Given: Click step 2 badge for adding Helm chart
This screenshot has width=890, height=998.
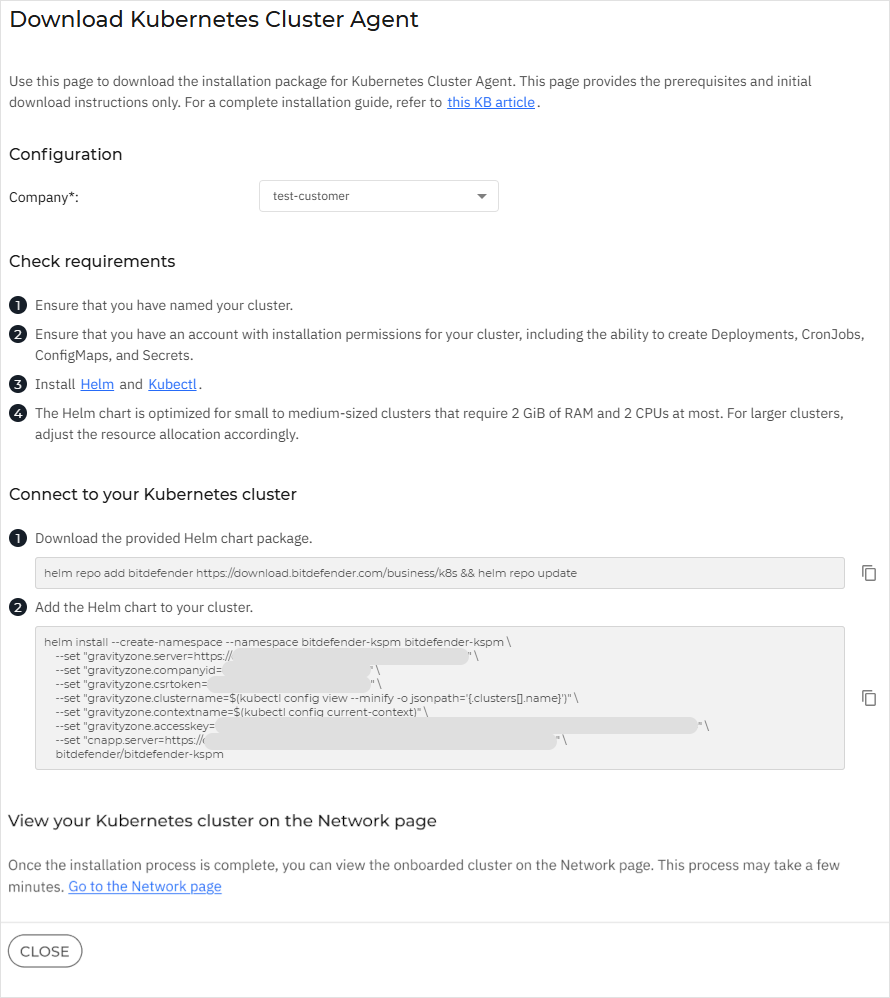Looking at the screenshot, I should click(17, 607).
